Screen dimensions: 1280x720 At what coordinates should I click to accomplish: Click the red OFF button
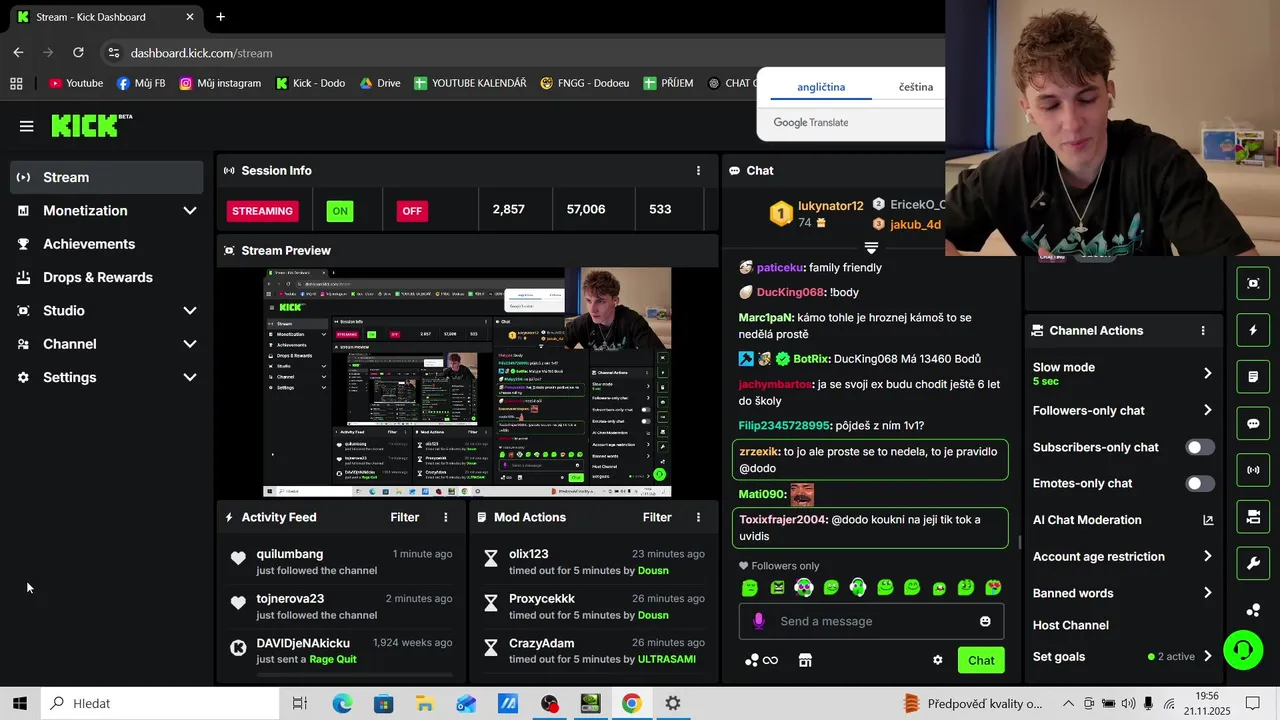(411, 211)
